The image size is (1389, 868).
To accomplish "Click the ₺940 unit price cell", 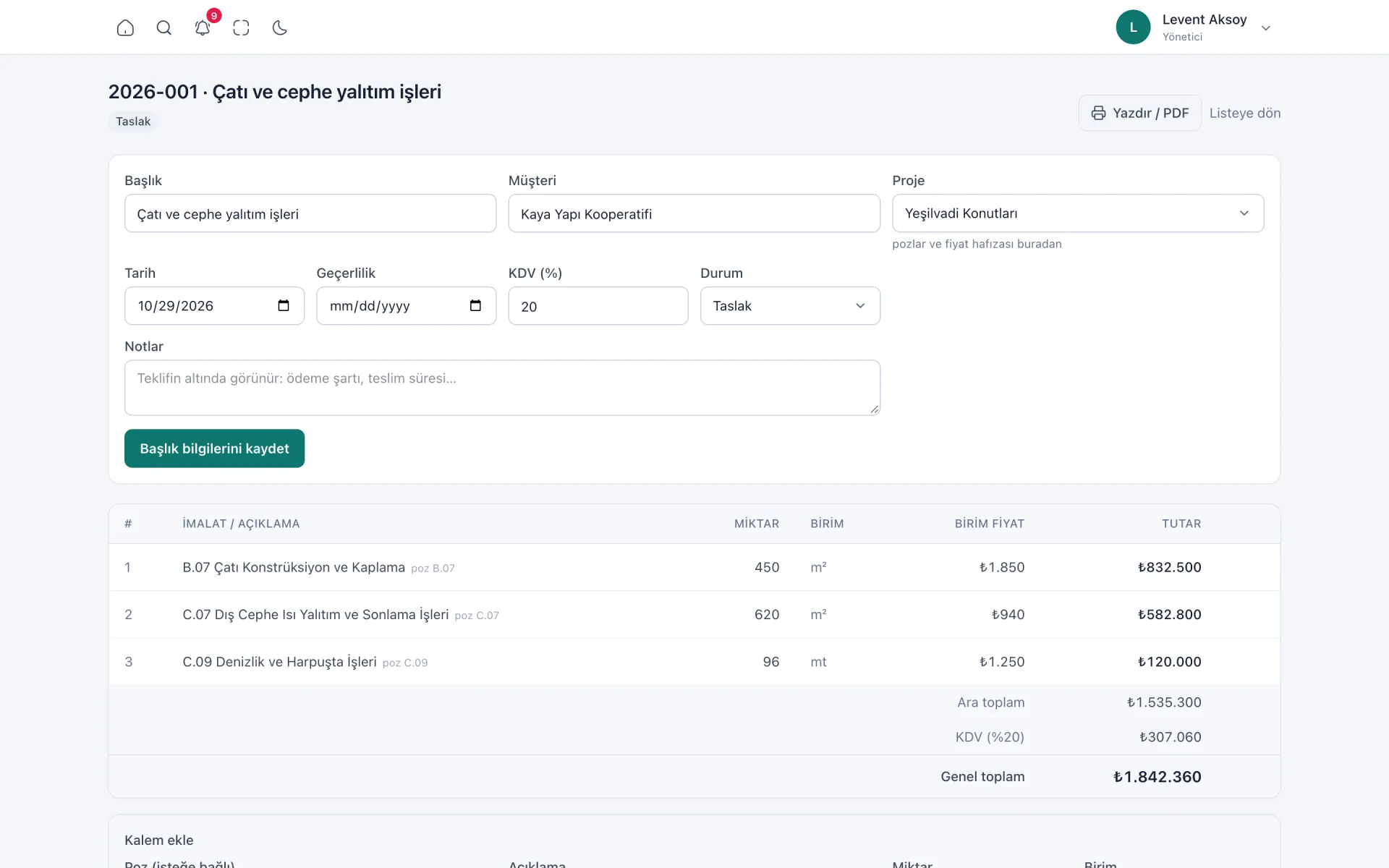I will pos(1008,614).
